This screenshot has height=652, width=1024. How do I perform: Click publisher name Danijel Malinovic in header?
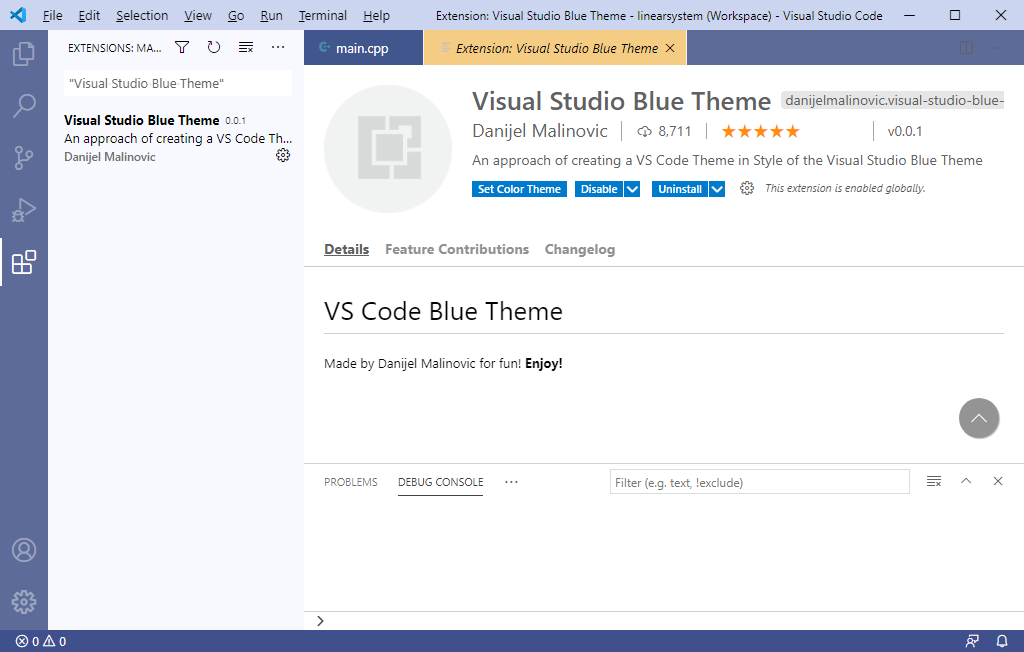click(x=539, y=131)
